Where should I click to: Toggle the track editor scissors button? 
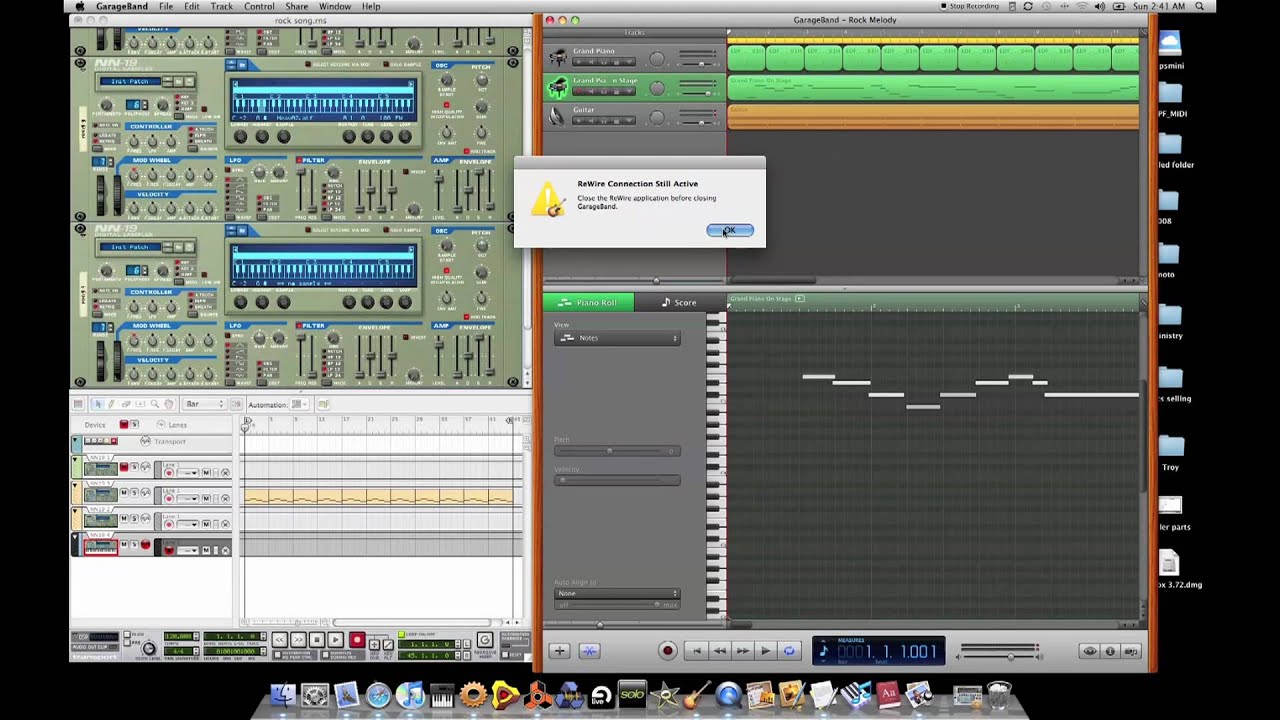(590, 651)
